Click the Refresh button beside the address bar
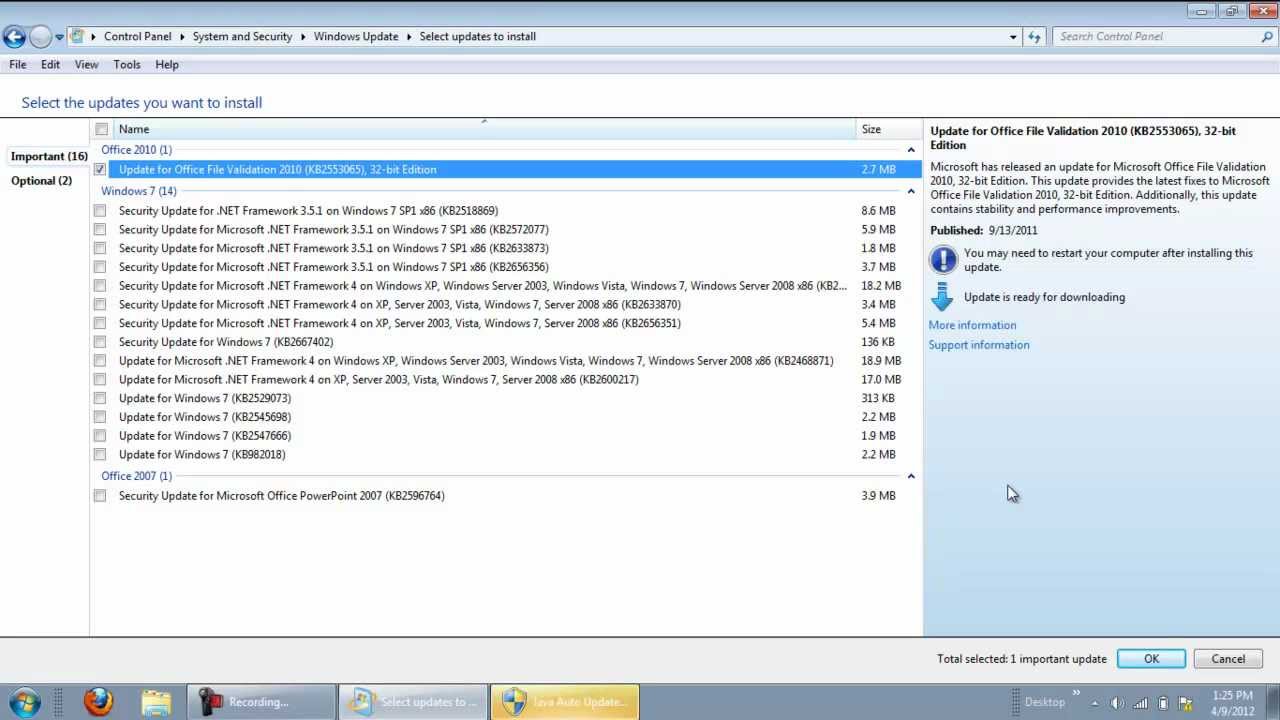The width and height of the screenshot is (1280, 720). [x=1034, y=36]
